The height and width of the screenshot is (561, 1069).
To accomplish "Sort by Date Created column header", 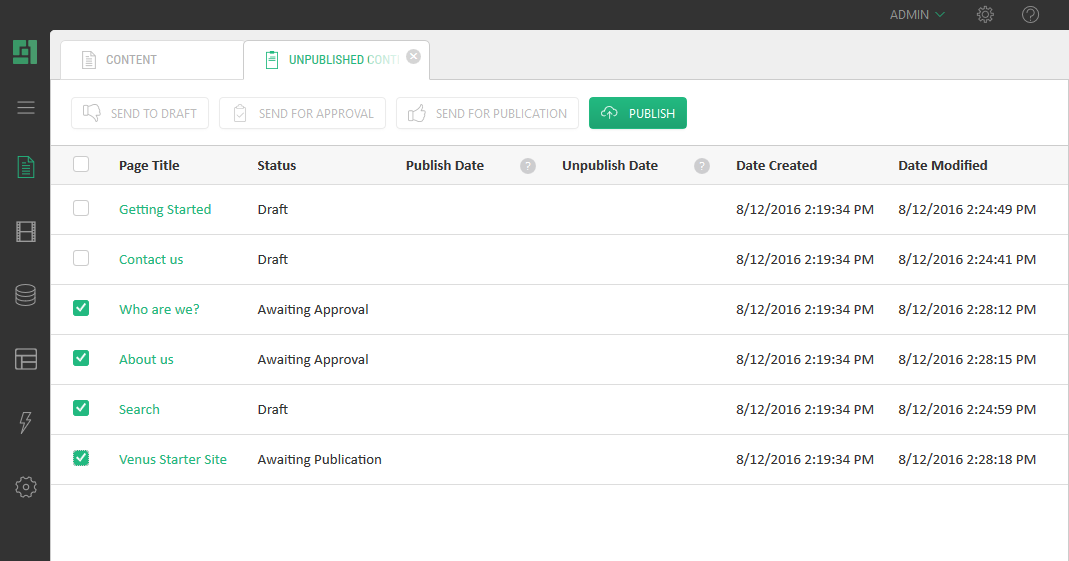I will point(777,166).
